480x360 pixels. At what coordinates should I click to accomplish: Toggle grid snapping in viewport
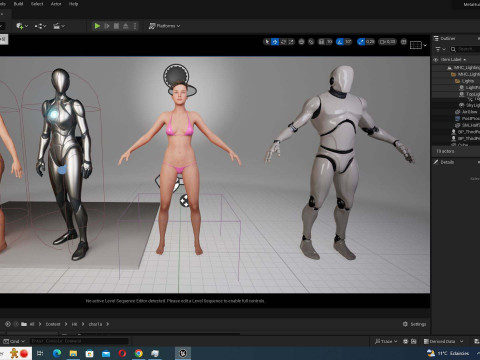coord(321,42)
